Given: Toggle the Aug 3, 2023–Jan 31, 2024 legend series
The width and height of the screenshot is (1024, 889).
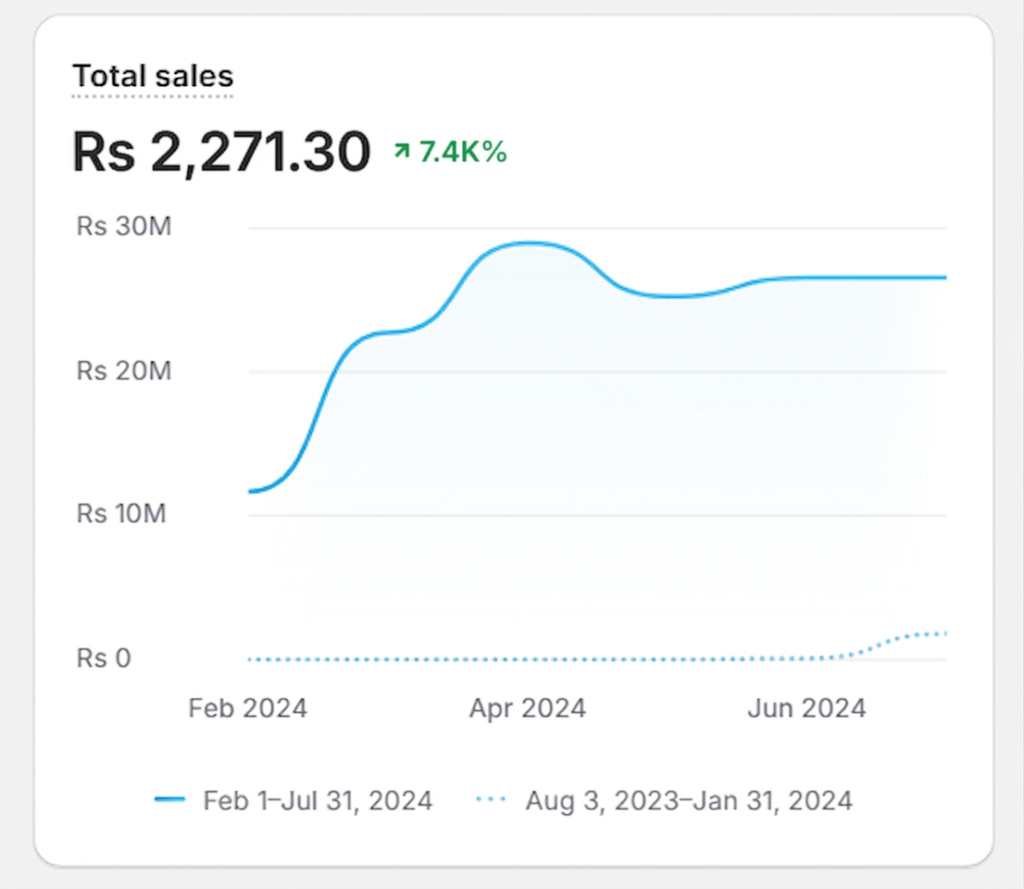Looking at the screenshot, I should click(688, 800).
